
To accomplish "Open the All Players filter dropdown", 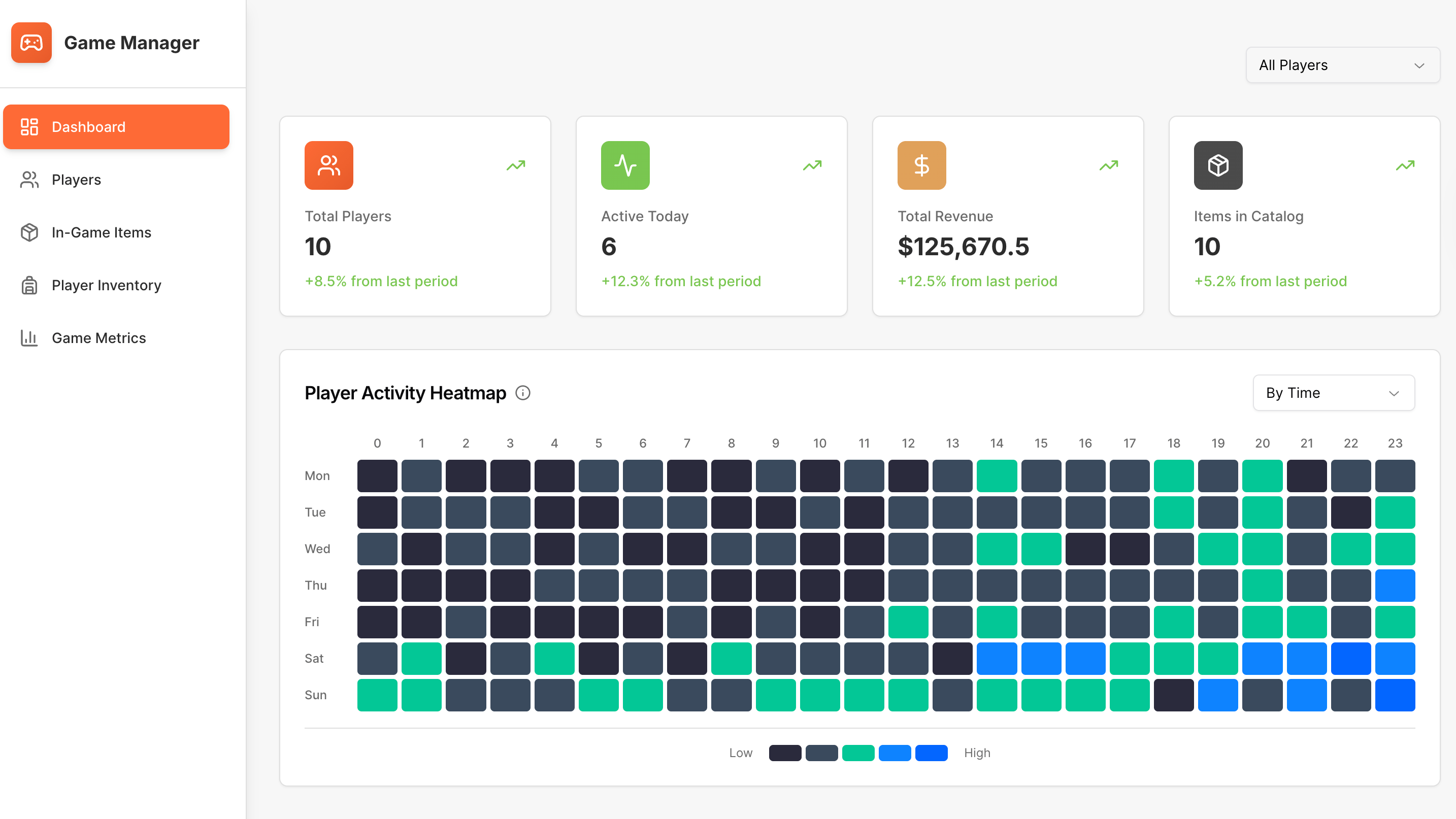I will click(x=1342, y=65).
